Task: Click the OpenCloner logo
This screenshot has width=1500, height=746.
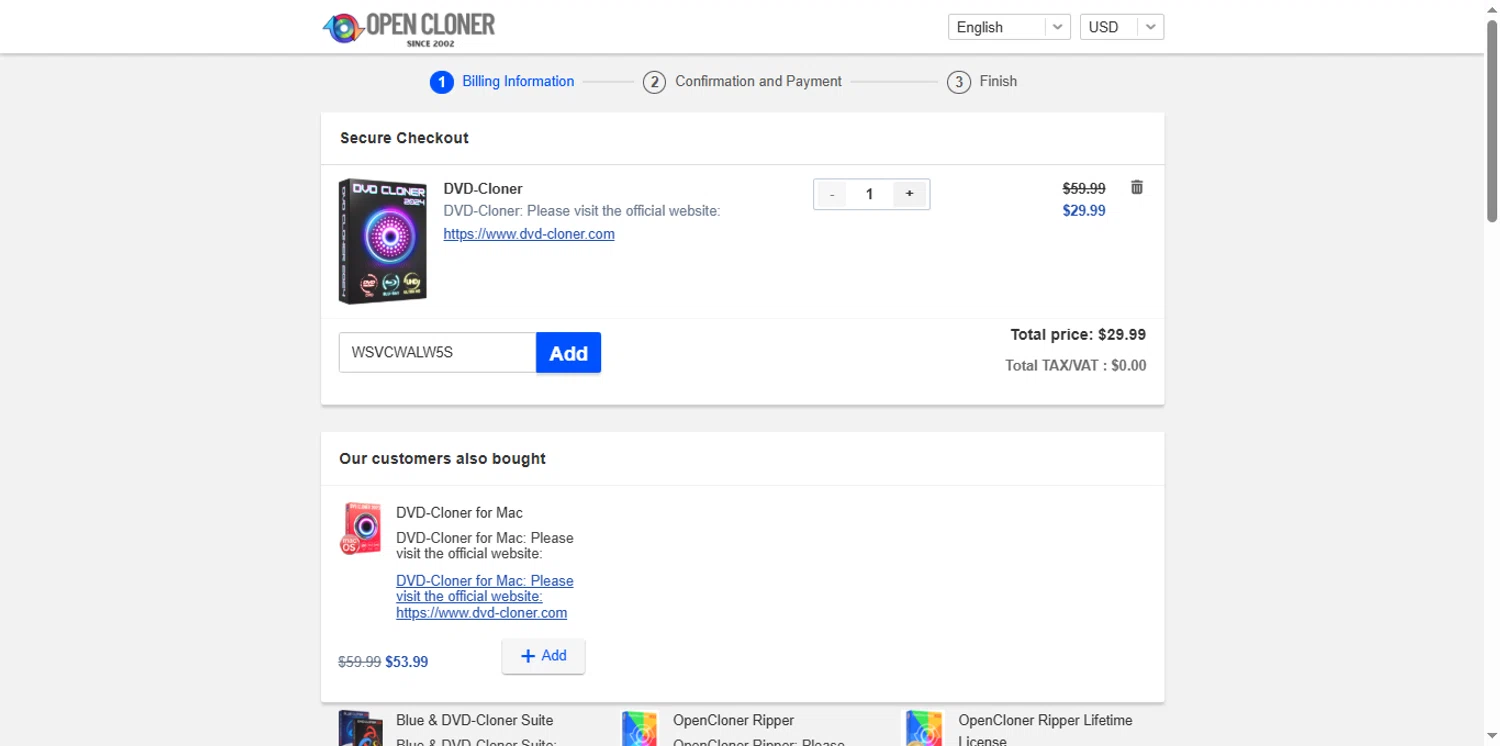Action: (409, 28)
